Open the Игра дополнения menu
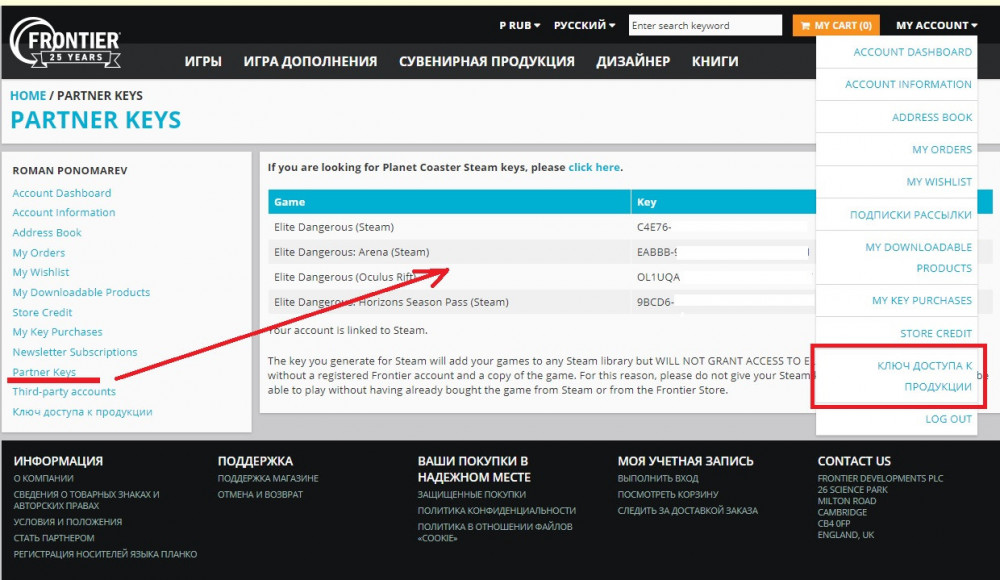1000x580 pixels. [310, 61]
